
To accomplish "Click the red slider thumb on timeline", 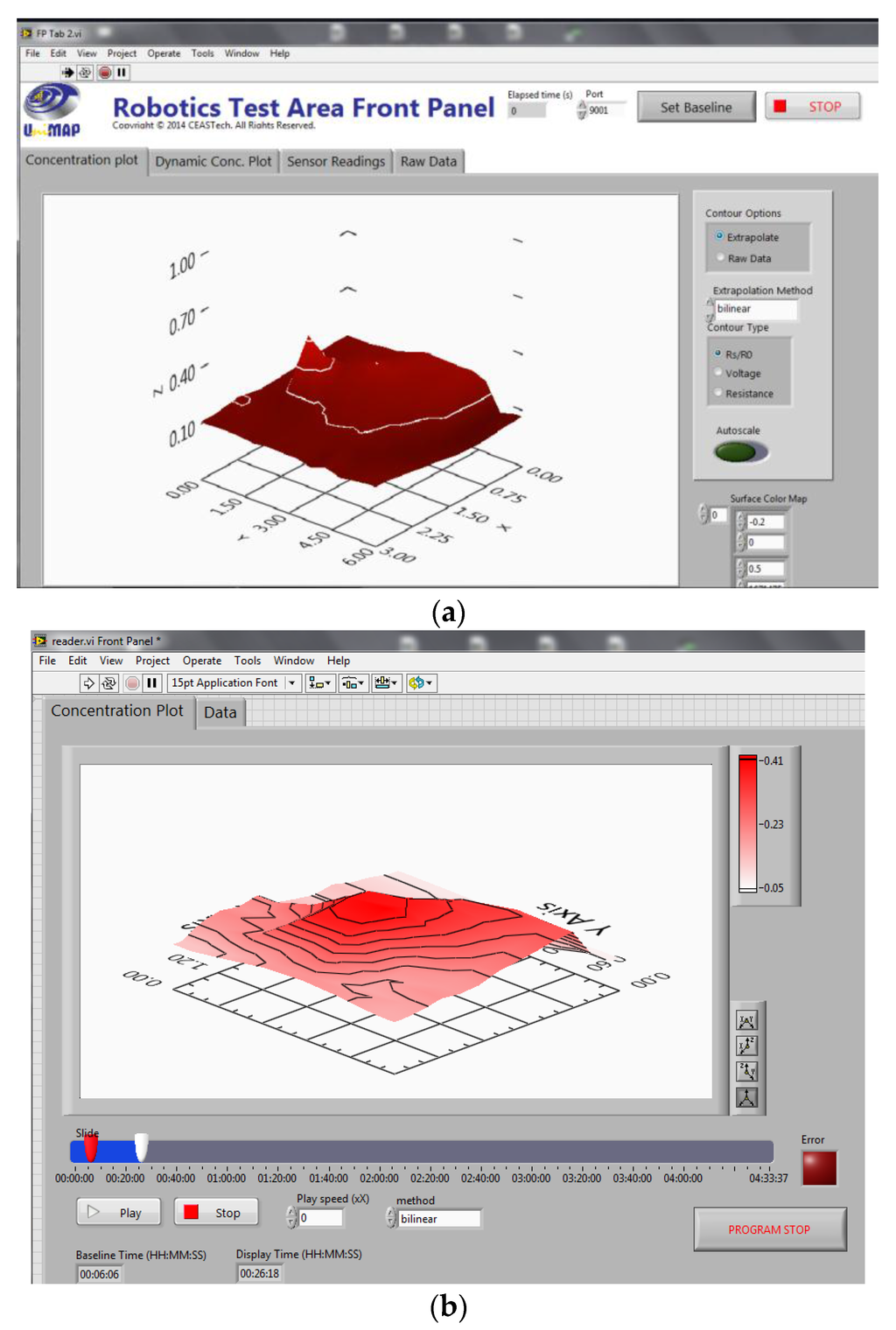I will point(90,1147).
